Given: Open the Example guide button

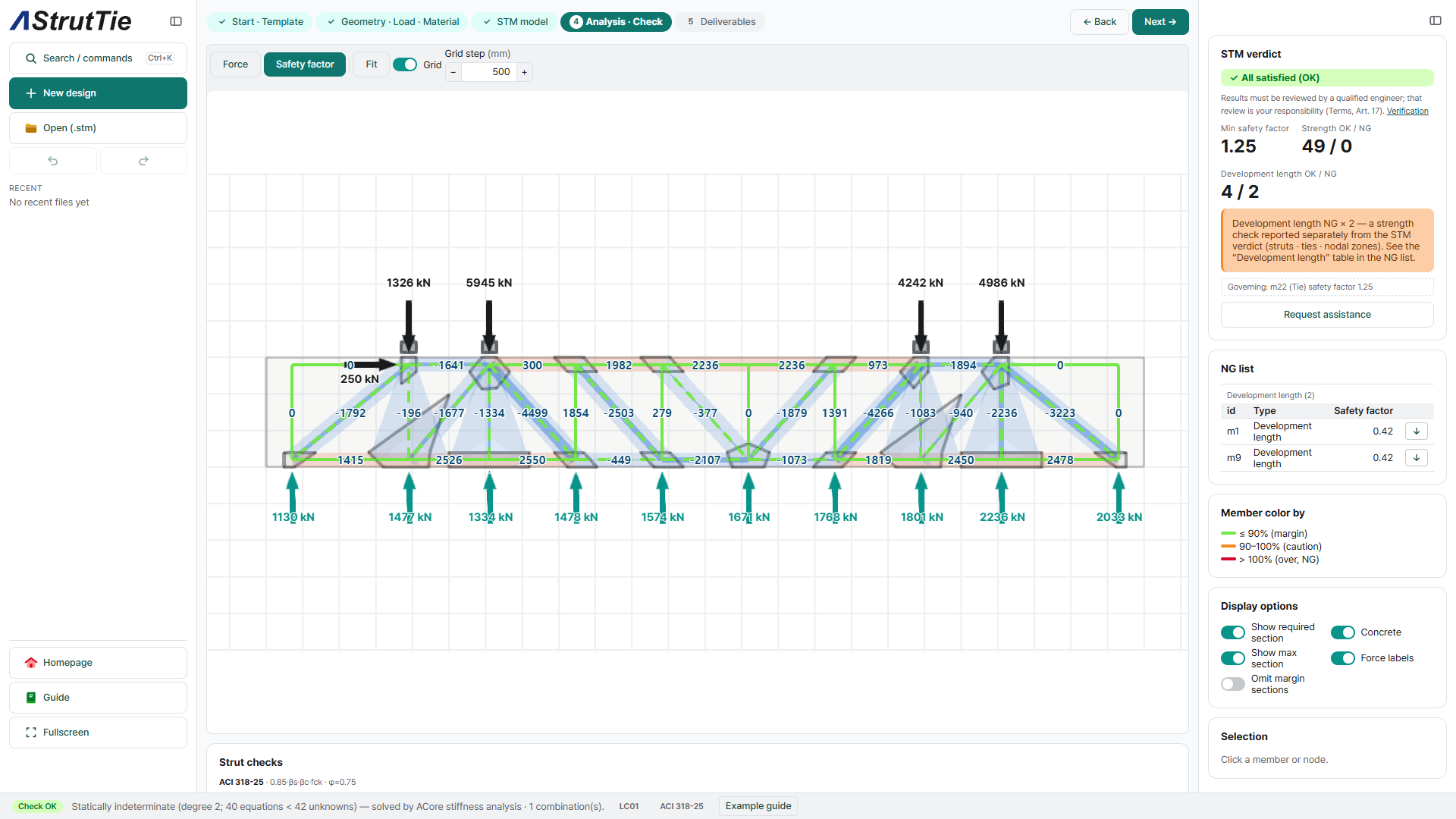Looking at the screenshot, I should click(758, 806).
